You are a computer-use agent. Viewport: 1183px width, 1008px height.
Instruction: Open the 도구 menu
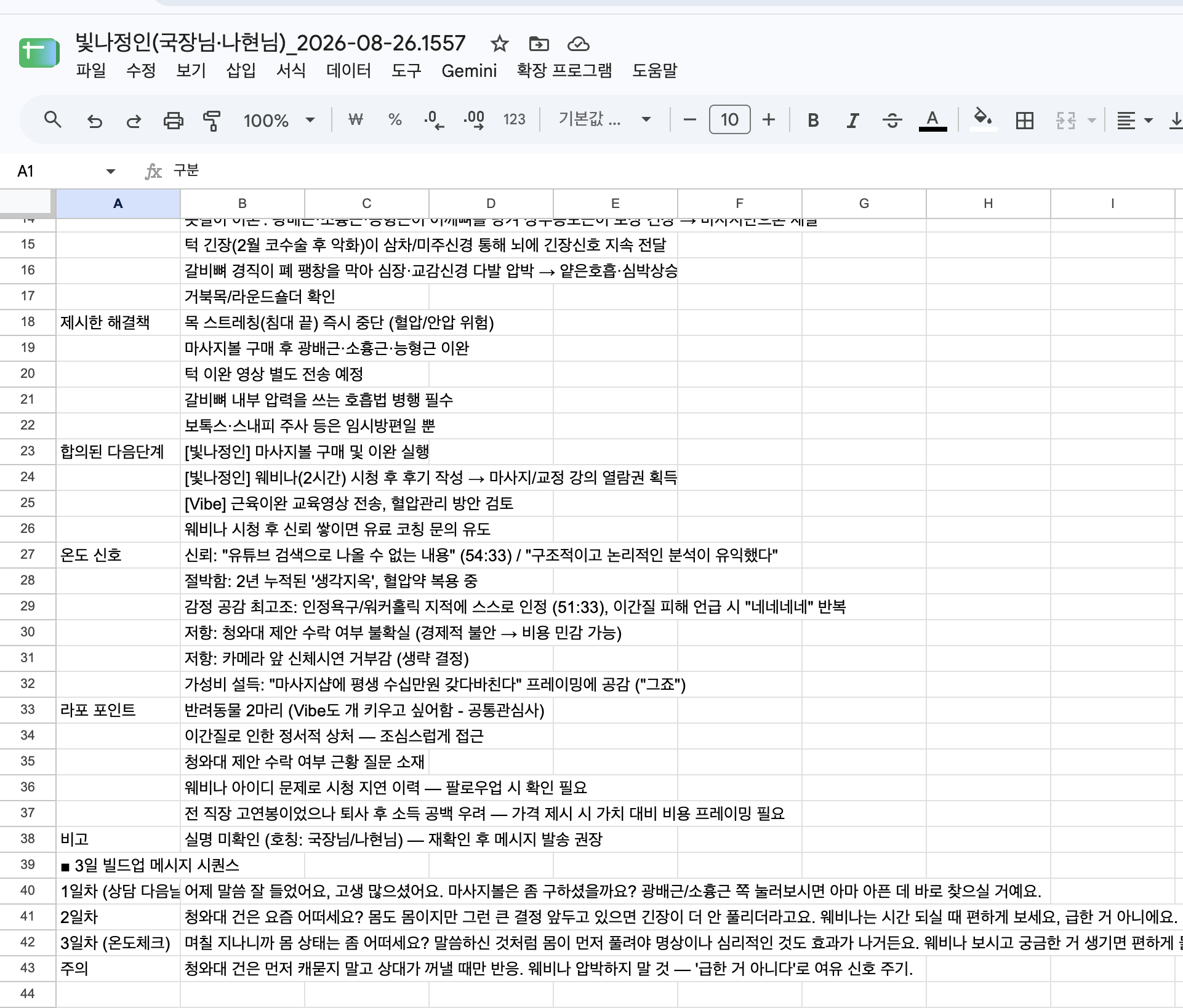(x=406, y=71)
